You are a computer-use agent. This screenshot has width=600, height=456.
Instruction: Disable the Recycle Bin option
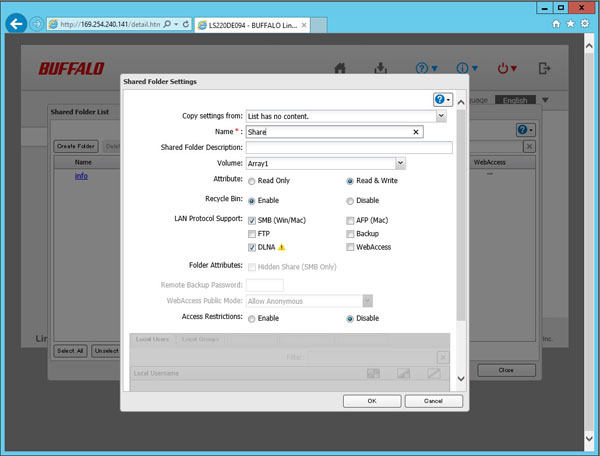point(350,201)
